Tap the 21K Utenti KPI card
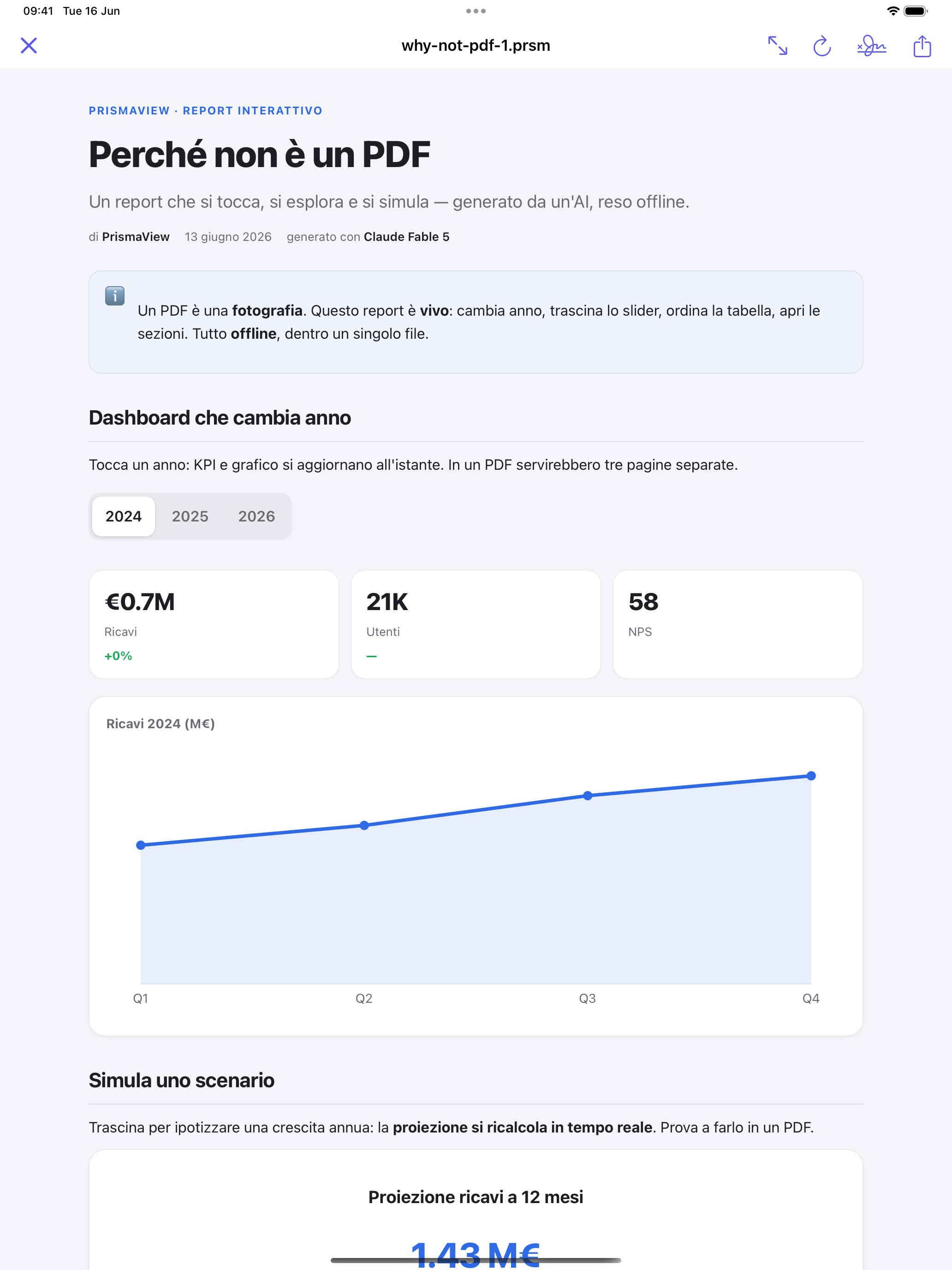Image resolution: width=952 pixels, height=1270 pixels. [x=476, y=624]
